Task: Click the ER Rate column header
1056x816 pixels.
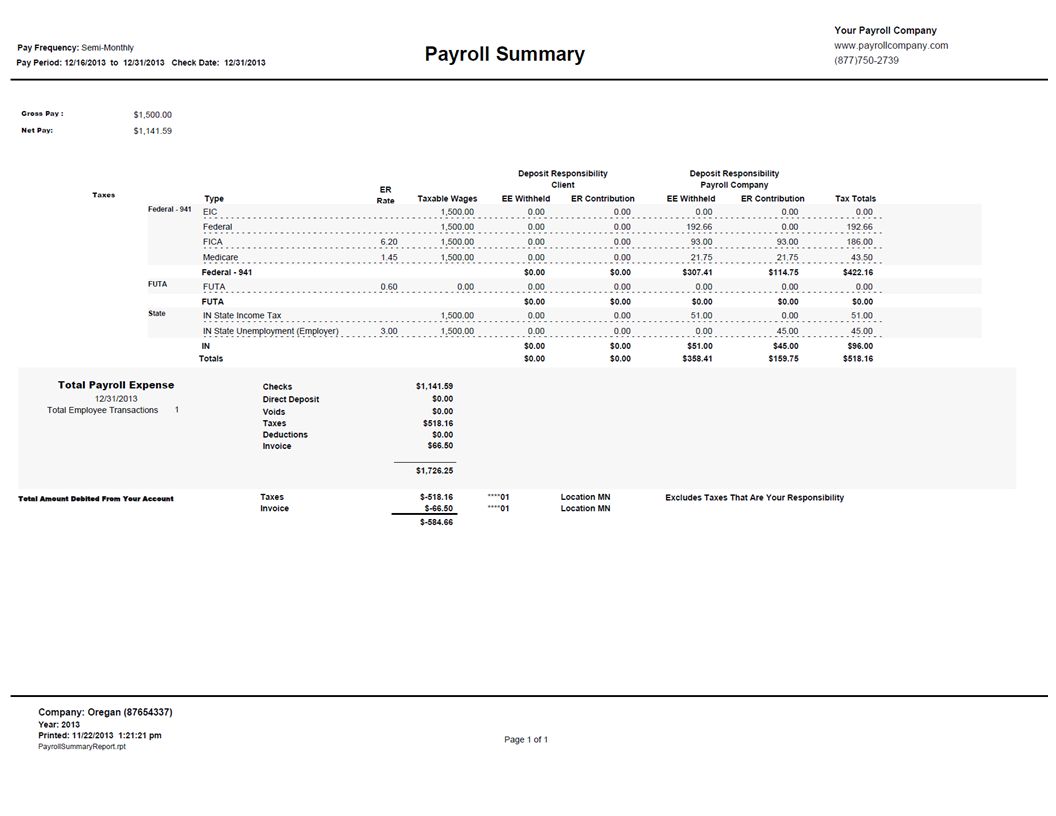Action: point(385,195)
